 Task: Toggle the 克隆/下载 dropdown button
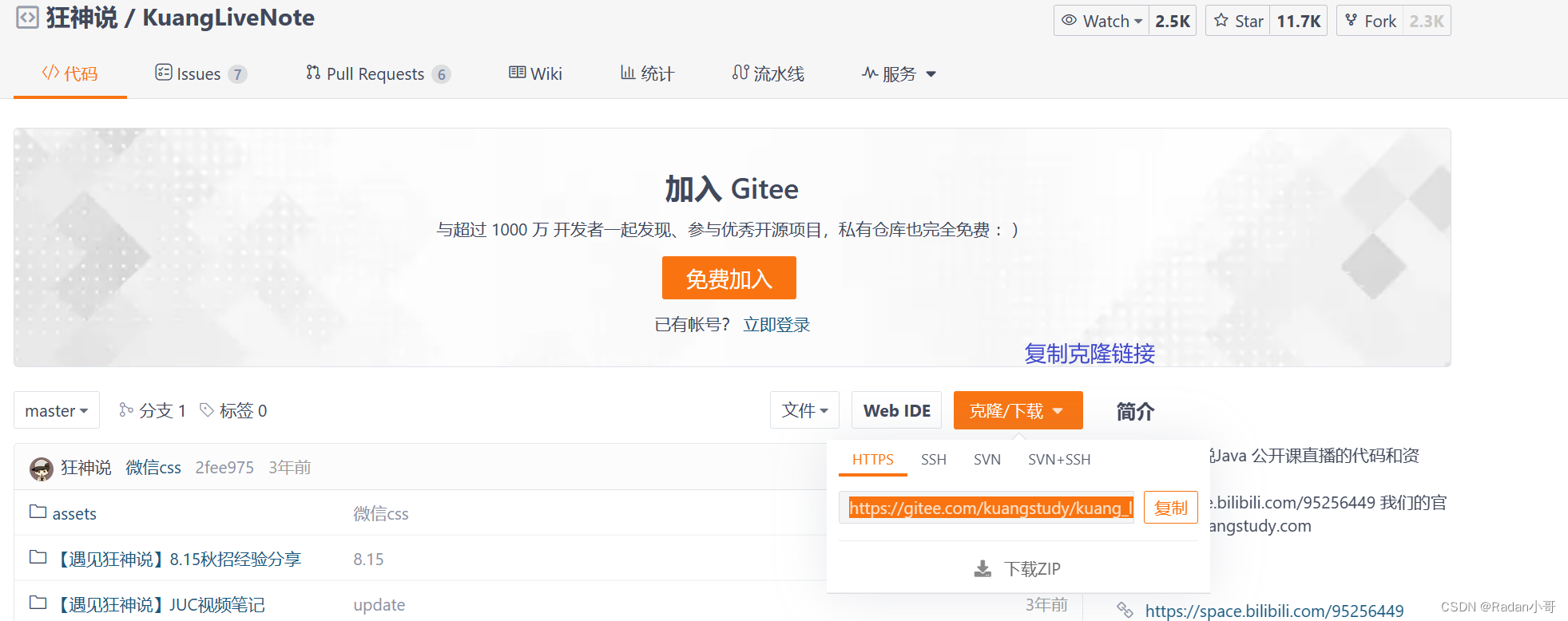[1018, 410]
